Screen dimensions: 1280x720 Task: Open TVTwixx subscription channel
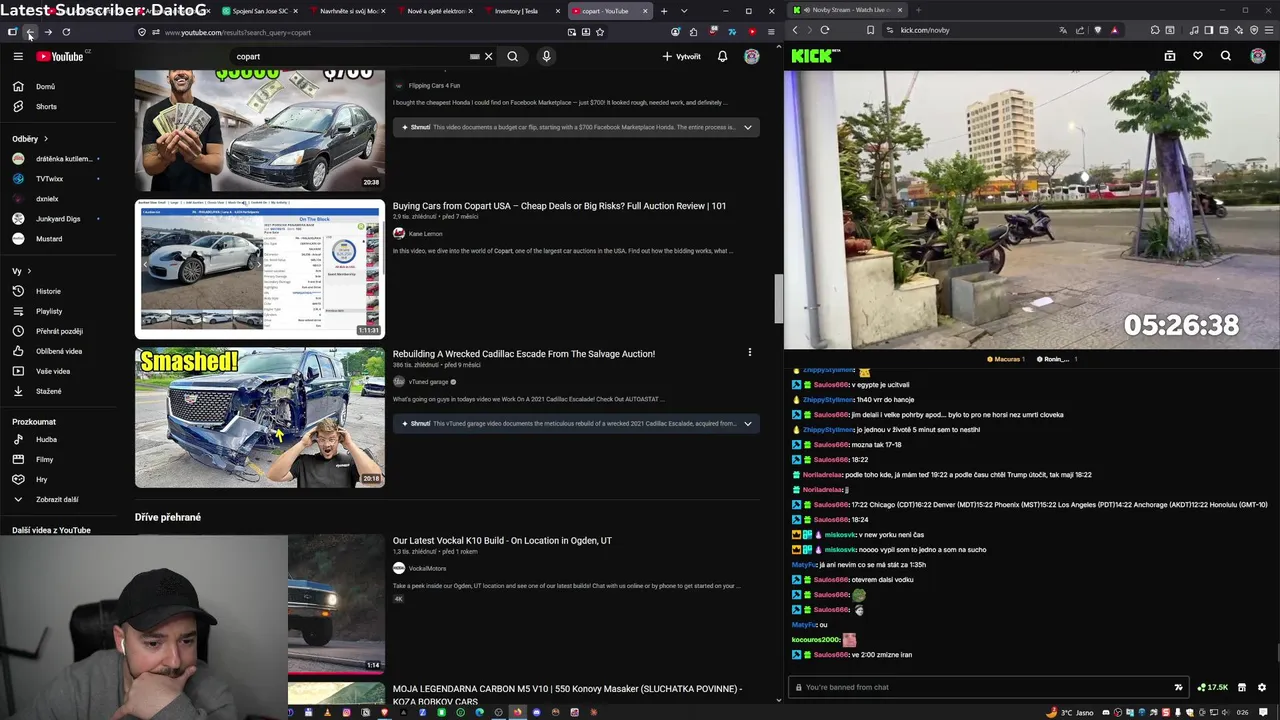click(x=58, y=178)
